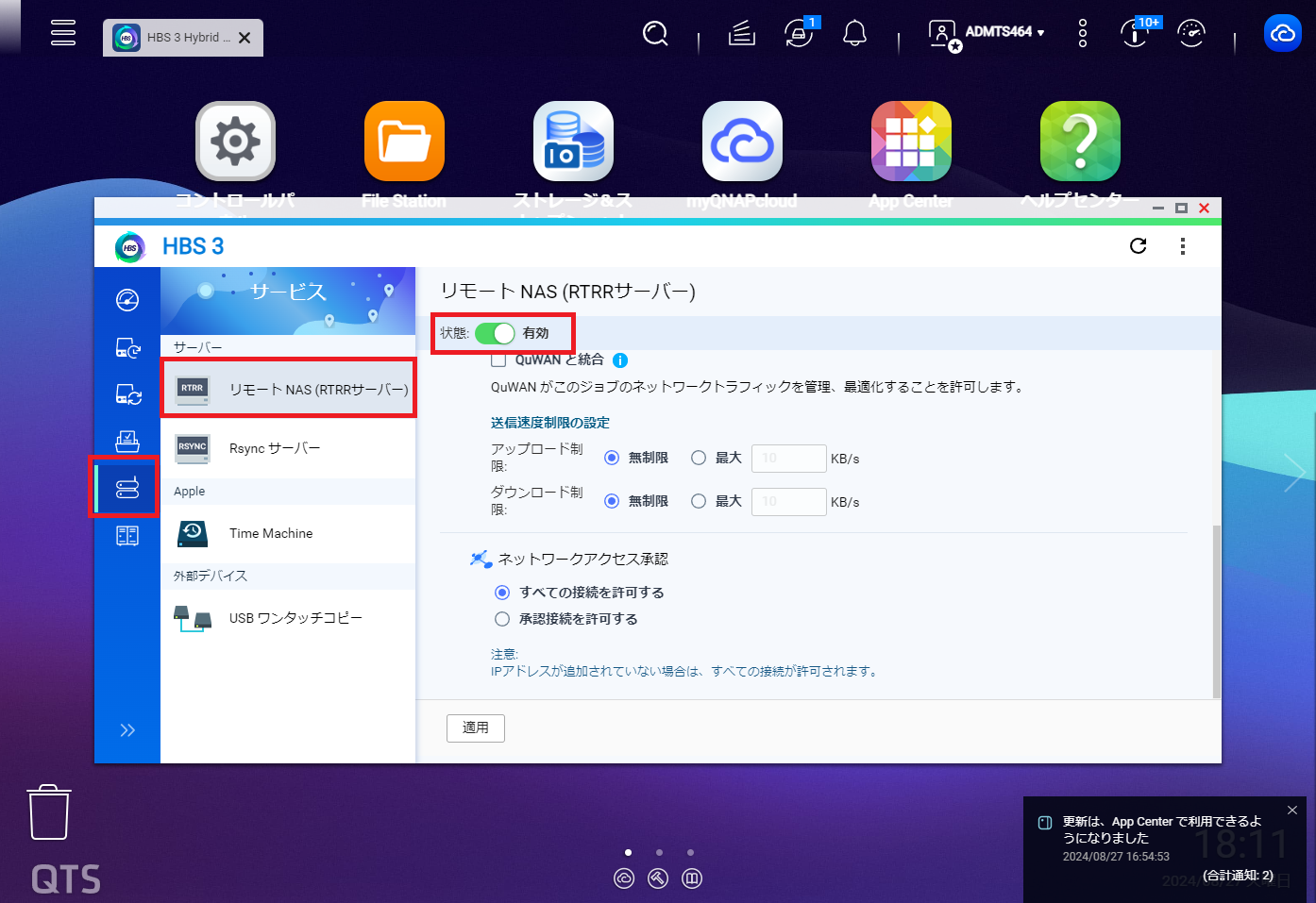Open the dashboard gauge icon in the top bar
1316x903 pixels.
[1191, 34]
